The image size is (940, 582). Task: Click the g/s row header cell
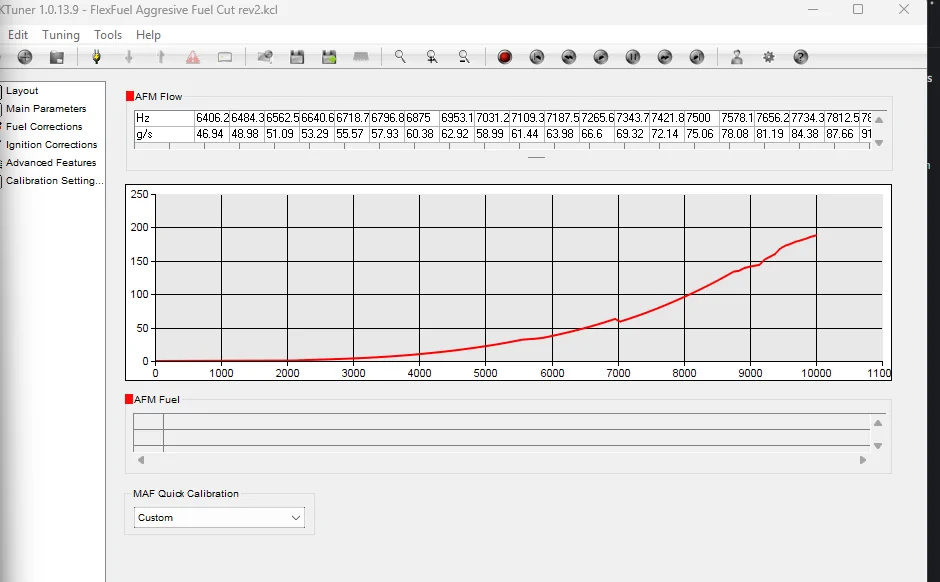coord(164,134)
